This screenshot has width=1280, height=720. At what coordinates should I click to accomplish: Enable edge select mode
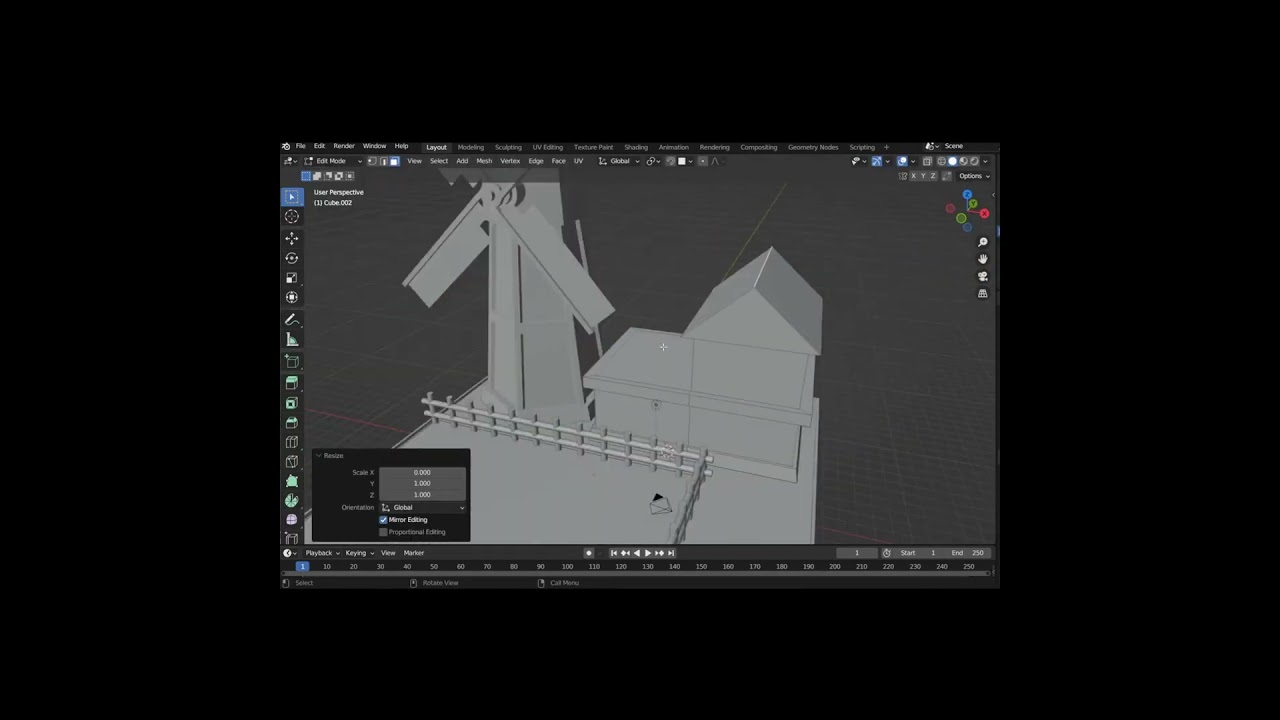[383, 161]
